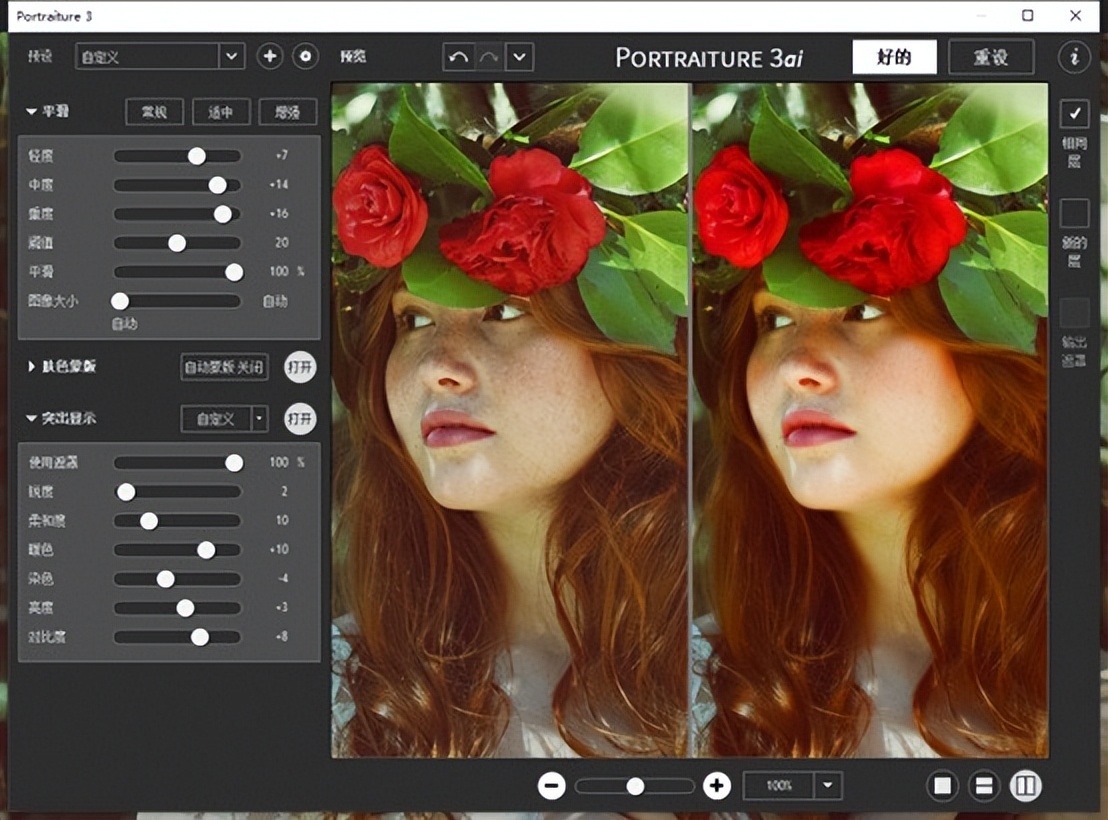Open the 100% zoom level dropdown
The height and width of the screenshot is (820, 1108).
click(827, 786)
